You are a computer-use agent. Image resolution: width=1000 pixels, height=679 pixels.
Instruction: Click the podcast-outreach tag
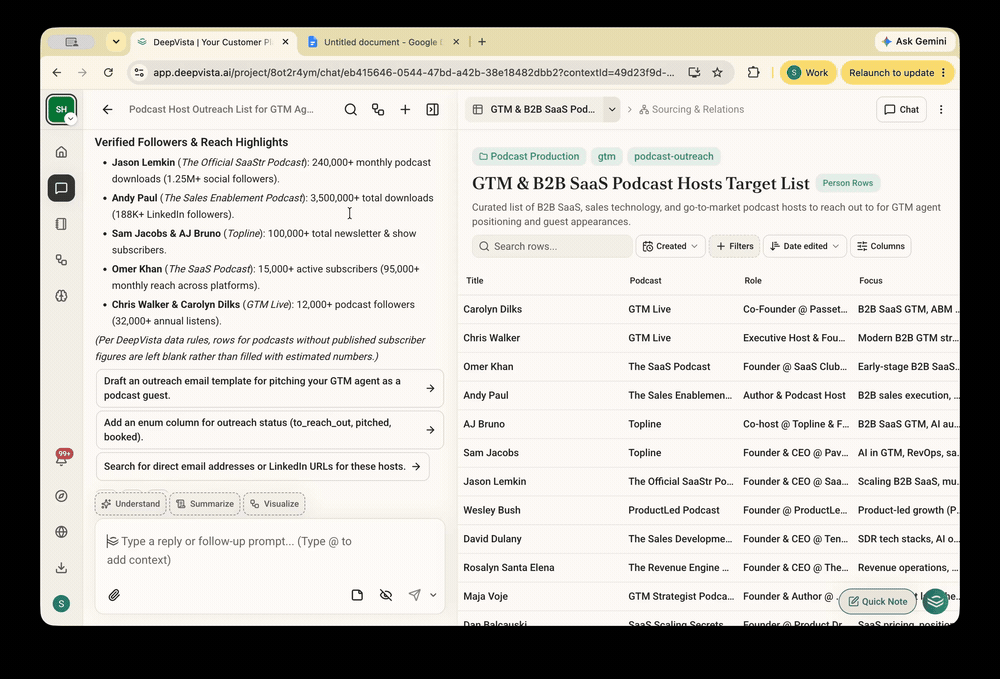[673, 156]
